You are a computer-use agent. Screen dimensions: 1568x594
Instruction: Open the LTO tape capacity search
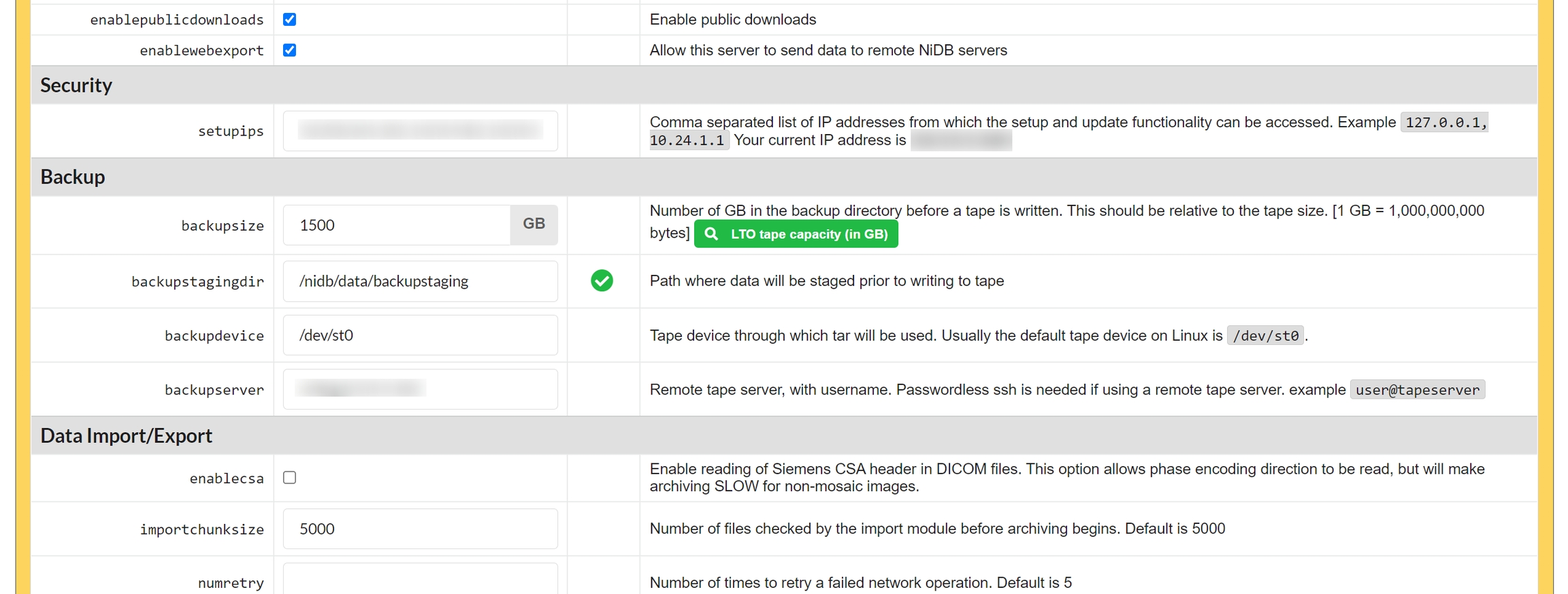(796, 234)
